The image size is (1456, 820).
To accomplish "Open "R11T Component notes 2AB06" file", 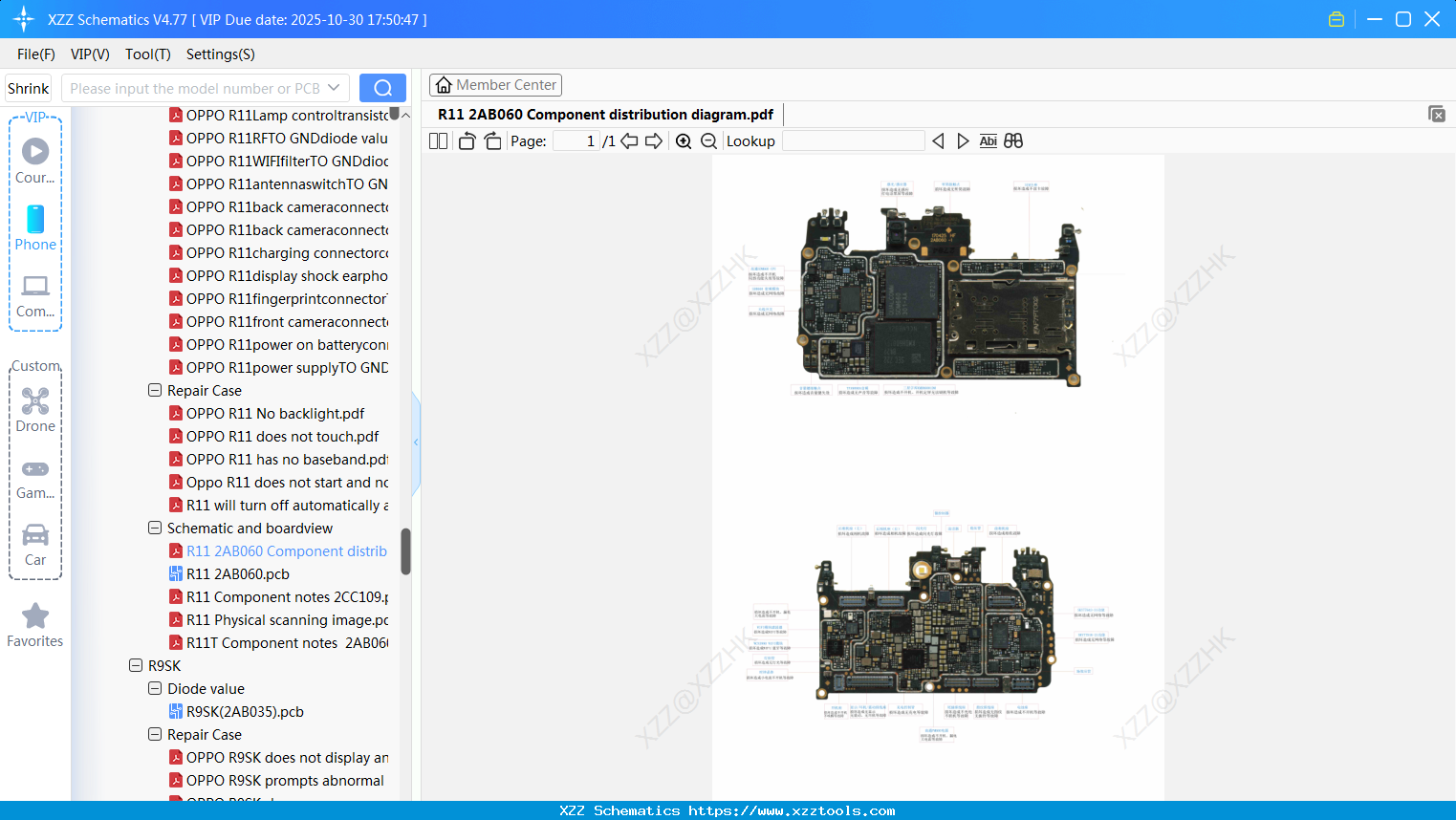I will (x=279, y=642).
